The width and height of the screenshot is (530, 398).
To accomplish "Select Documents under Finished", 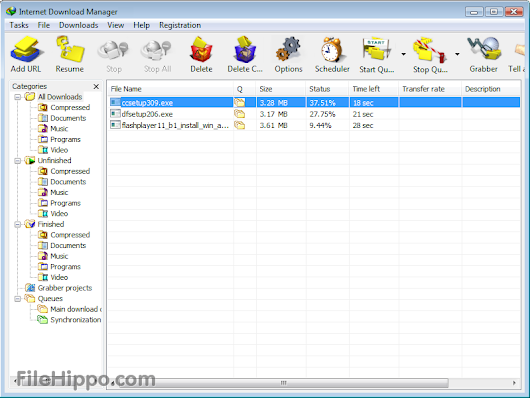I will tap(68, 245).
